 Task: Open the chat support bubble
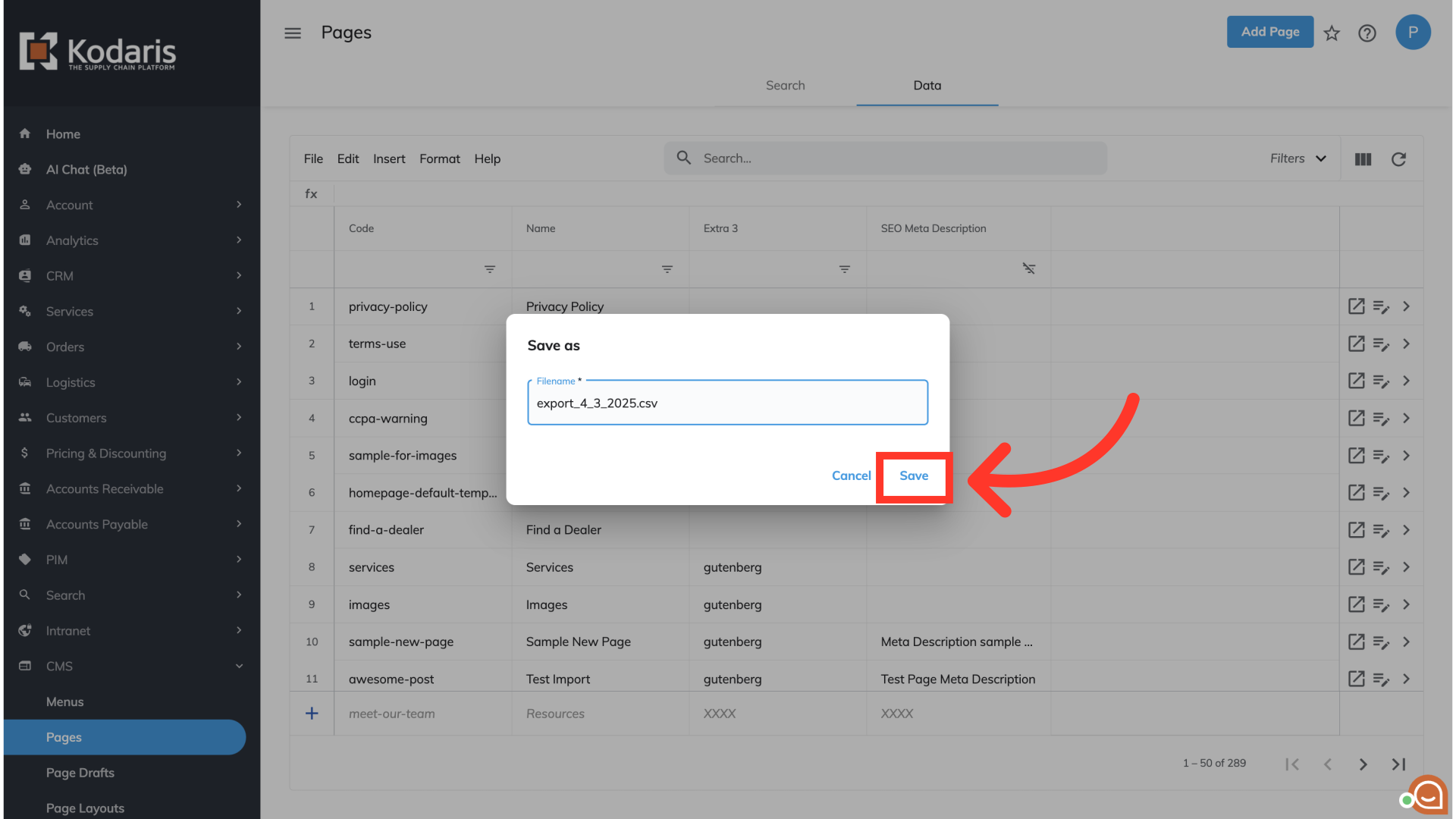click(1427, 795)
